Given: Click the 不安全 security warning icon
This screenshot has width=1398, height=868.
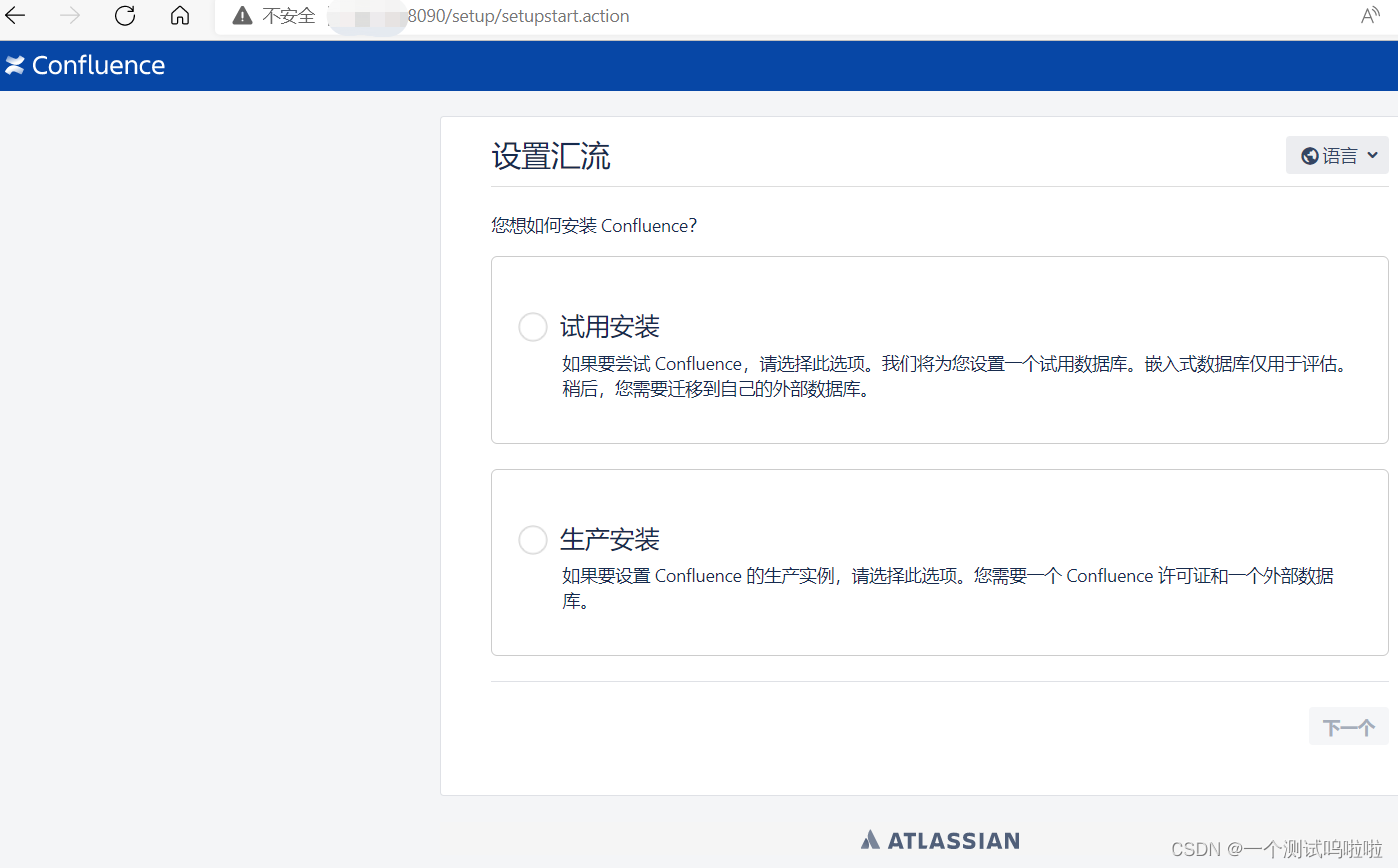Looking at the screenshot, I should (241, 15).
